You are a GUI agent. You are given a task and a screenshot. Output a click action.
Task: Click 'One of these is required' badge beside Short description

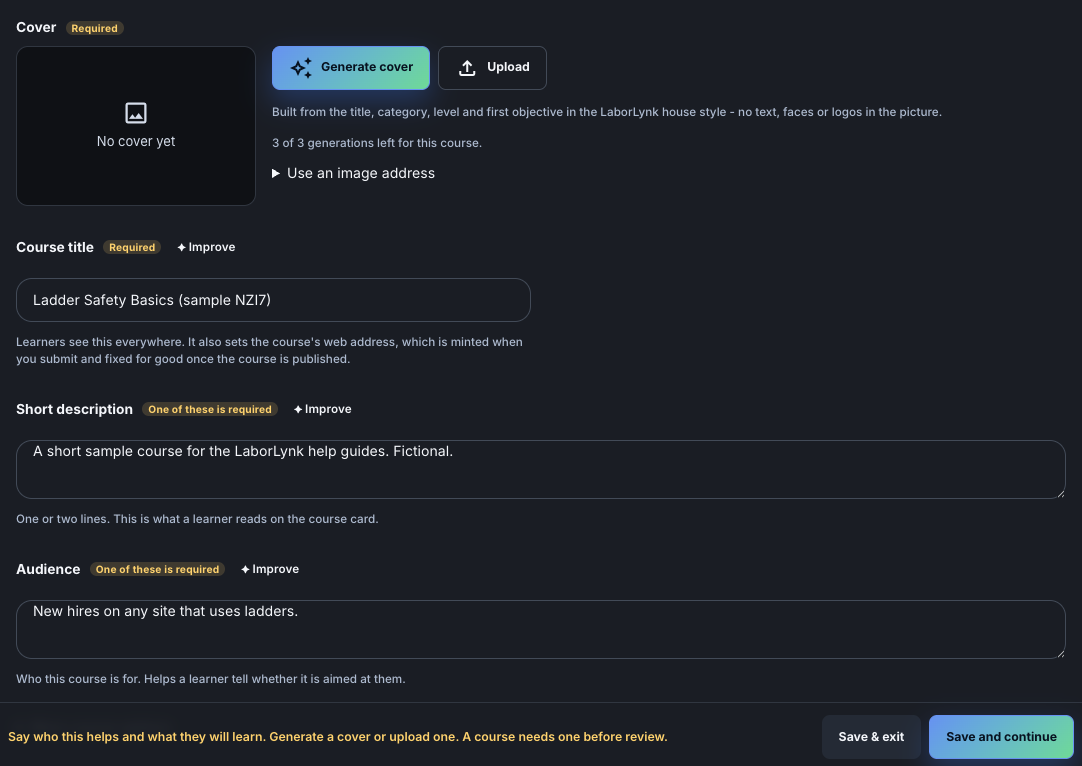210,409
